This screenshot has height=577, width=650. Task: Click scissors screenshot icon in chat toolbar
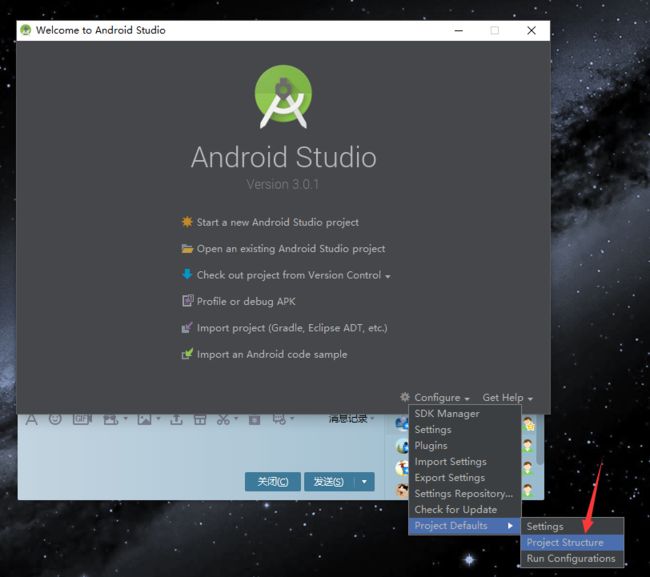223,419
